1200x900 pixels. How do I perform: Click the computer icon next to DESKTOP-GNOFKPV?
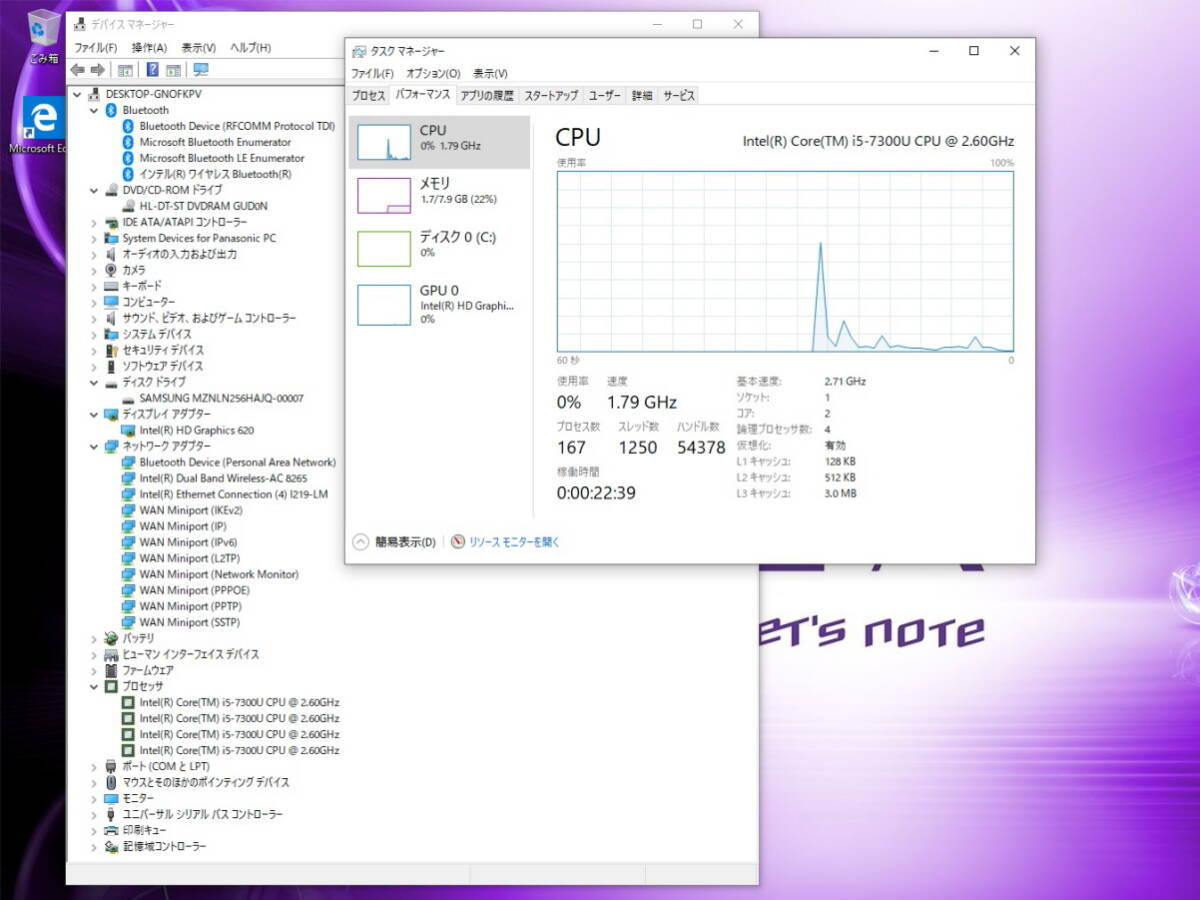point(94,94)
